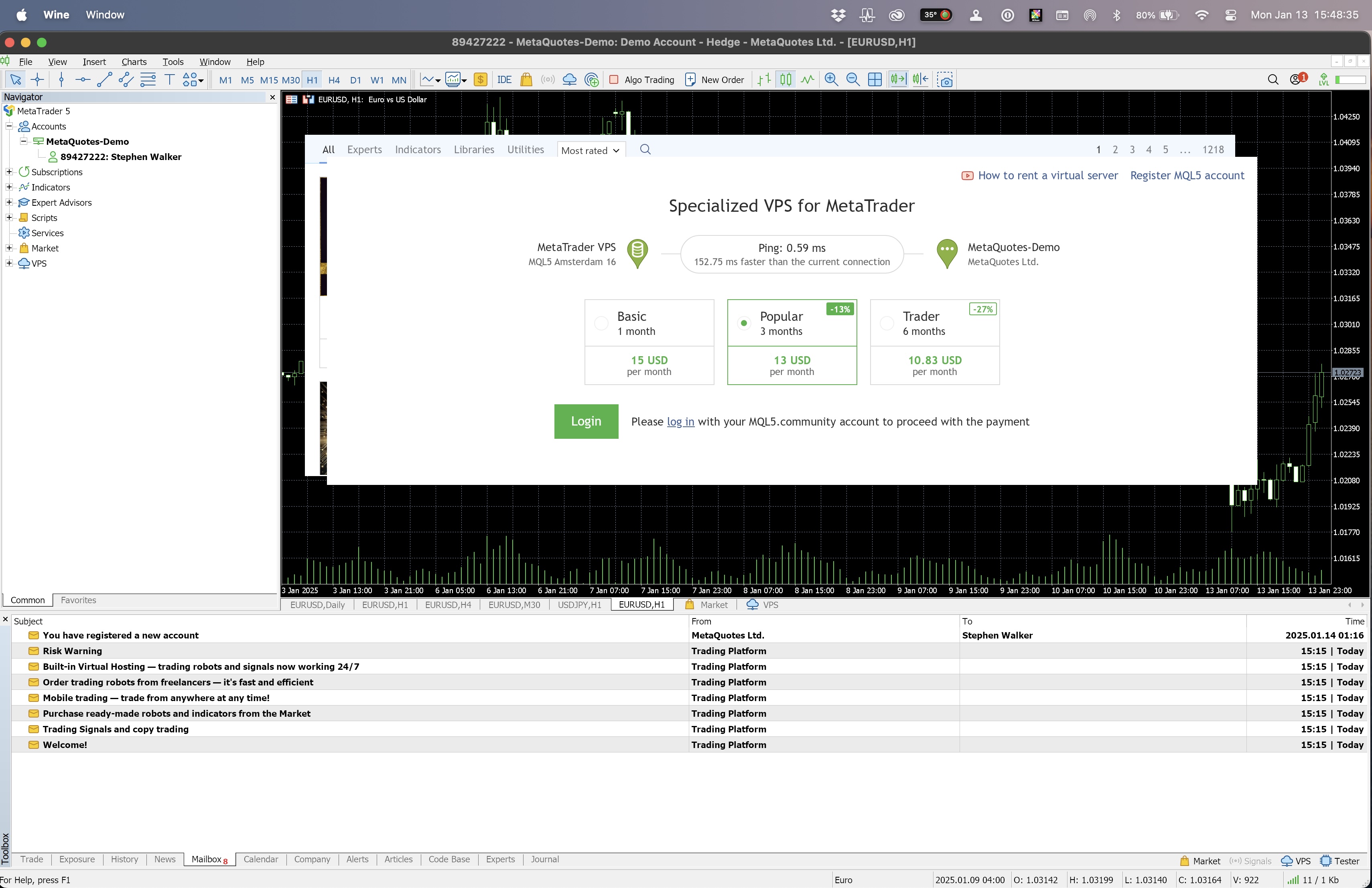Zoom out of the chart

click(x=852, y=79)
